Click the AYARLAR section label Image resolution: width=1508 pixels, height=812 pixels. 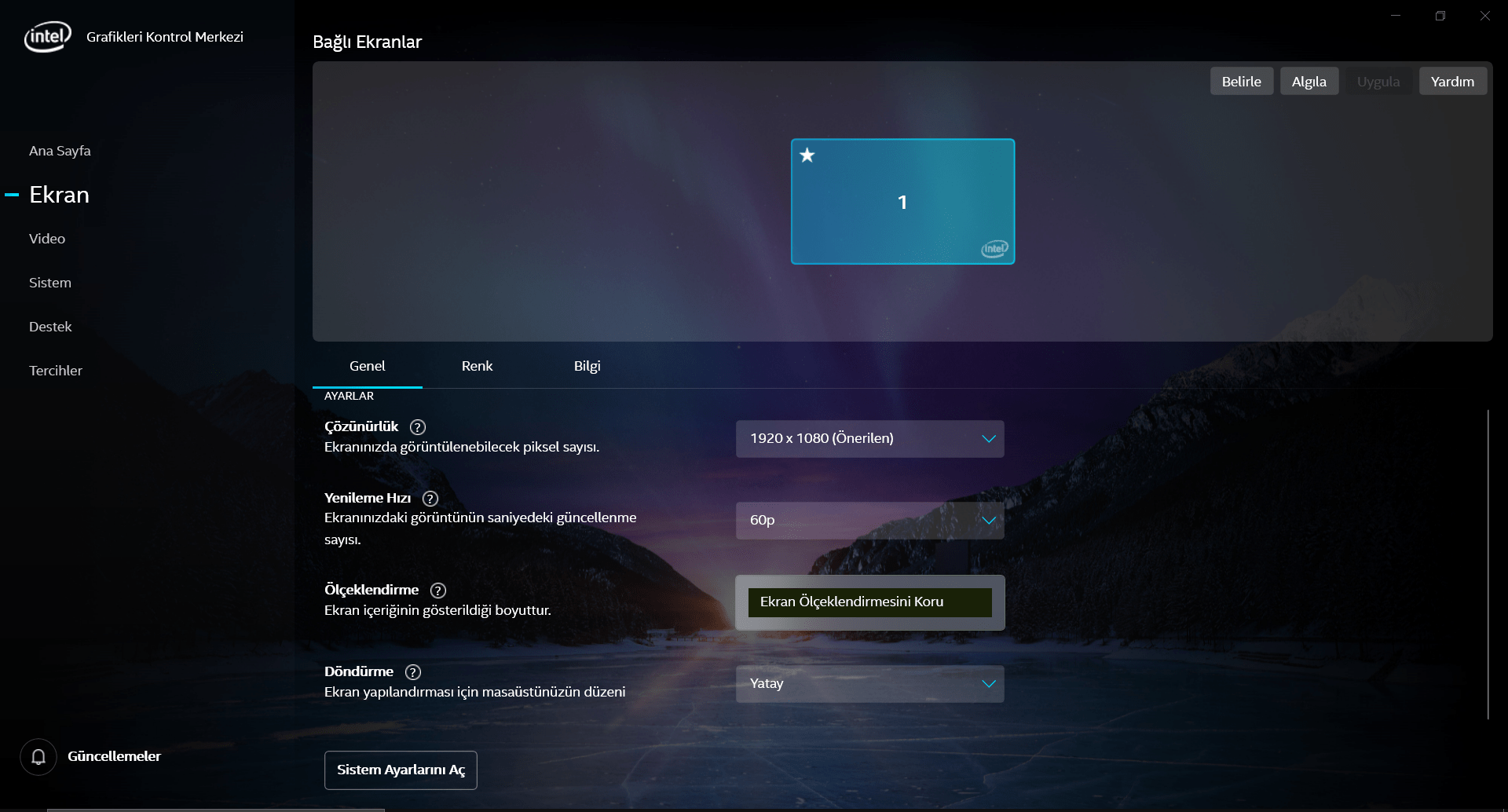(x=349, y=396)
